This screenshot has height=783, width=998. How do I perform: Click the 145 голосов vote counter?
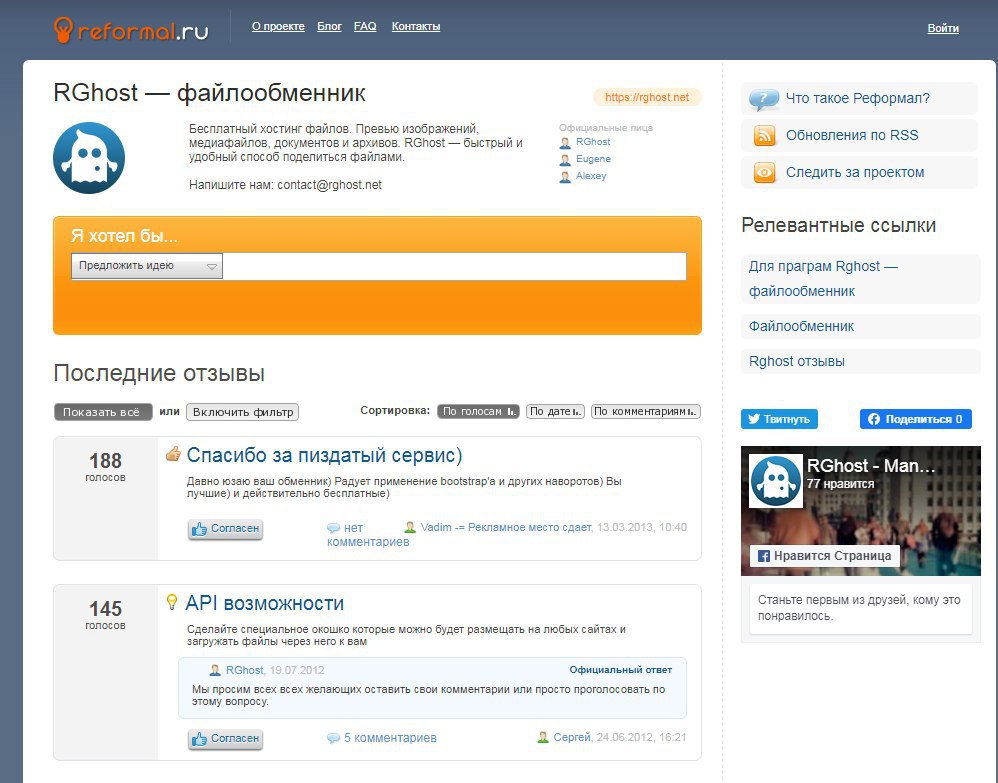106,615
